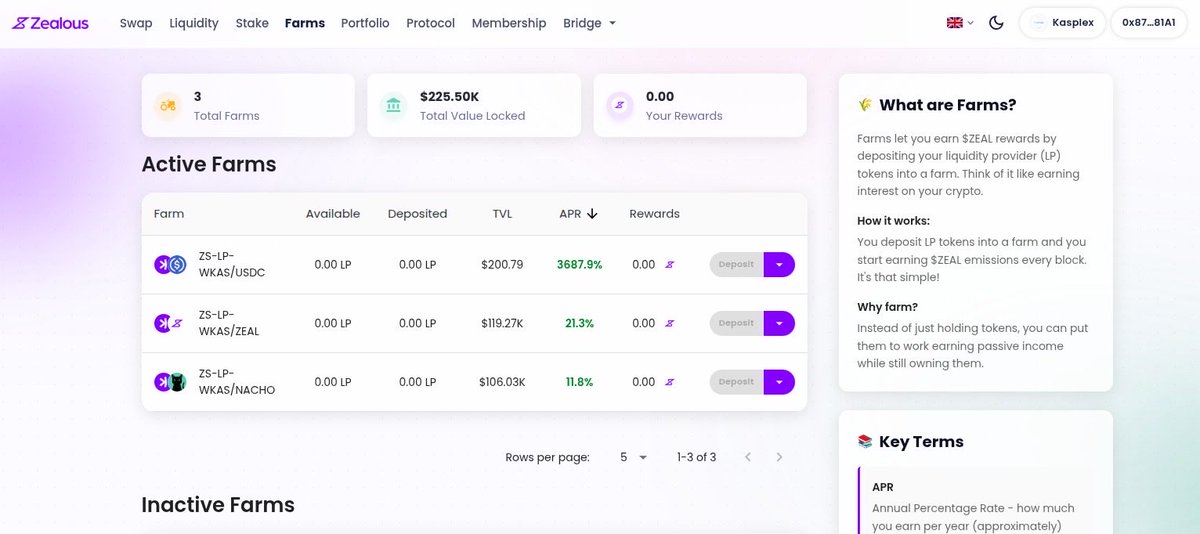1200x534 pixels.
Task: Go to the Liquidity page
Action: click(194, 23)
